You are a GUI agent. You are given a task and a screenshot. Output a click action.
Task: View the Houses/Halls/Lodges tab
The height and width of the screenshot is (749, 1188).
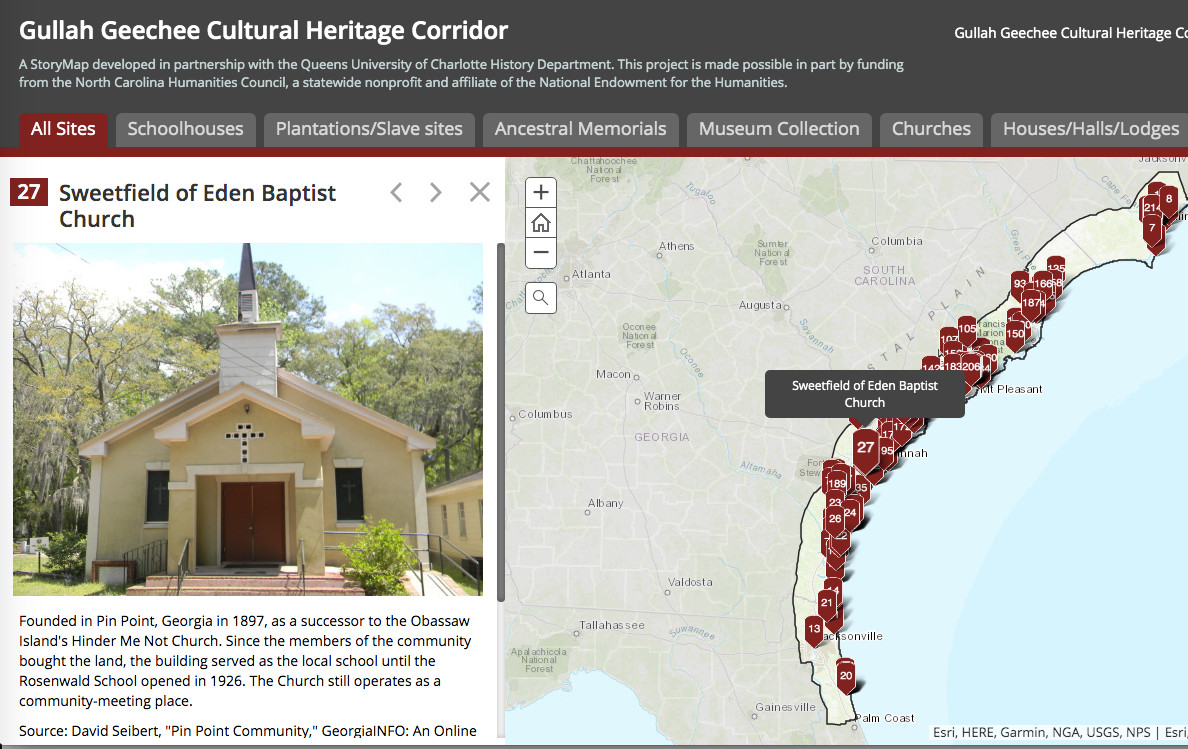pos(1090,129)
